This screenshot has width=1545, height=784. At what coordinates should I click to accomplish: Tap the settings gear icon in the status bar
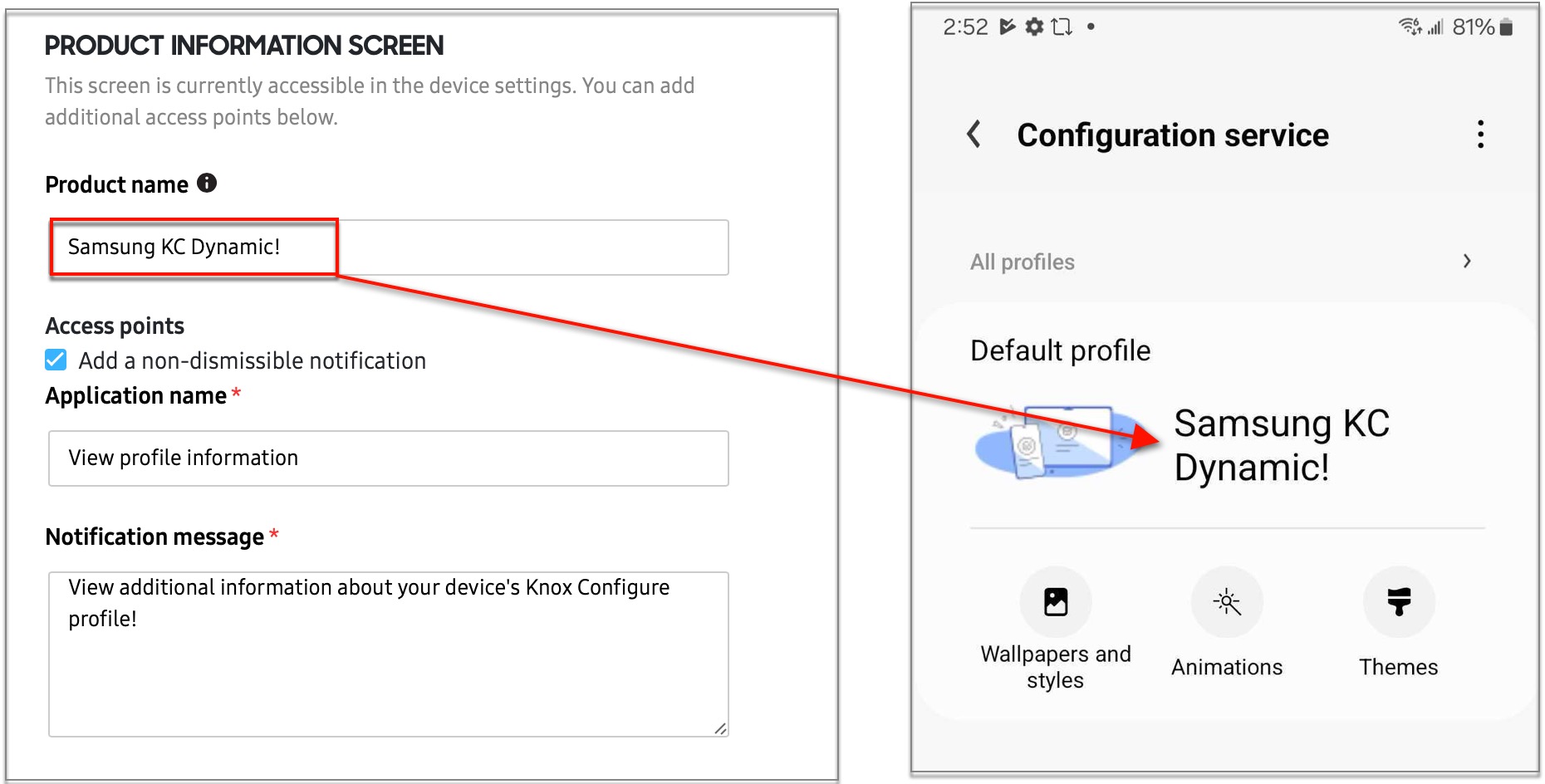click(x=1034, y=26)
